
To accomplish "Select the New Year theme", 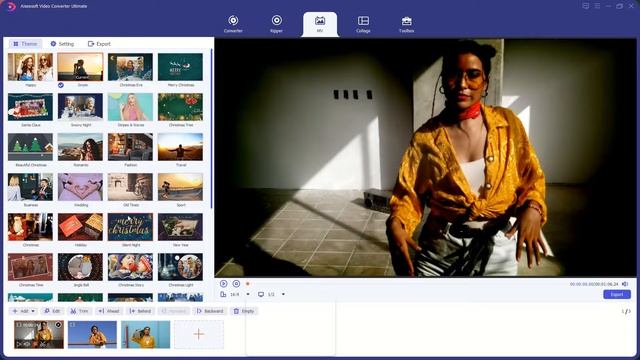I will [180, 227].
